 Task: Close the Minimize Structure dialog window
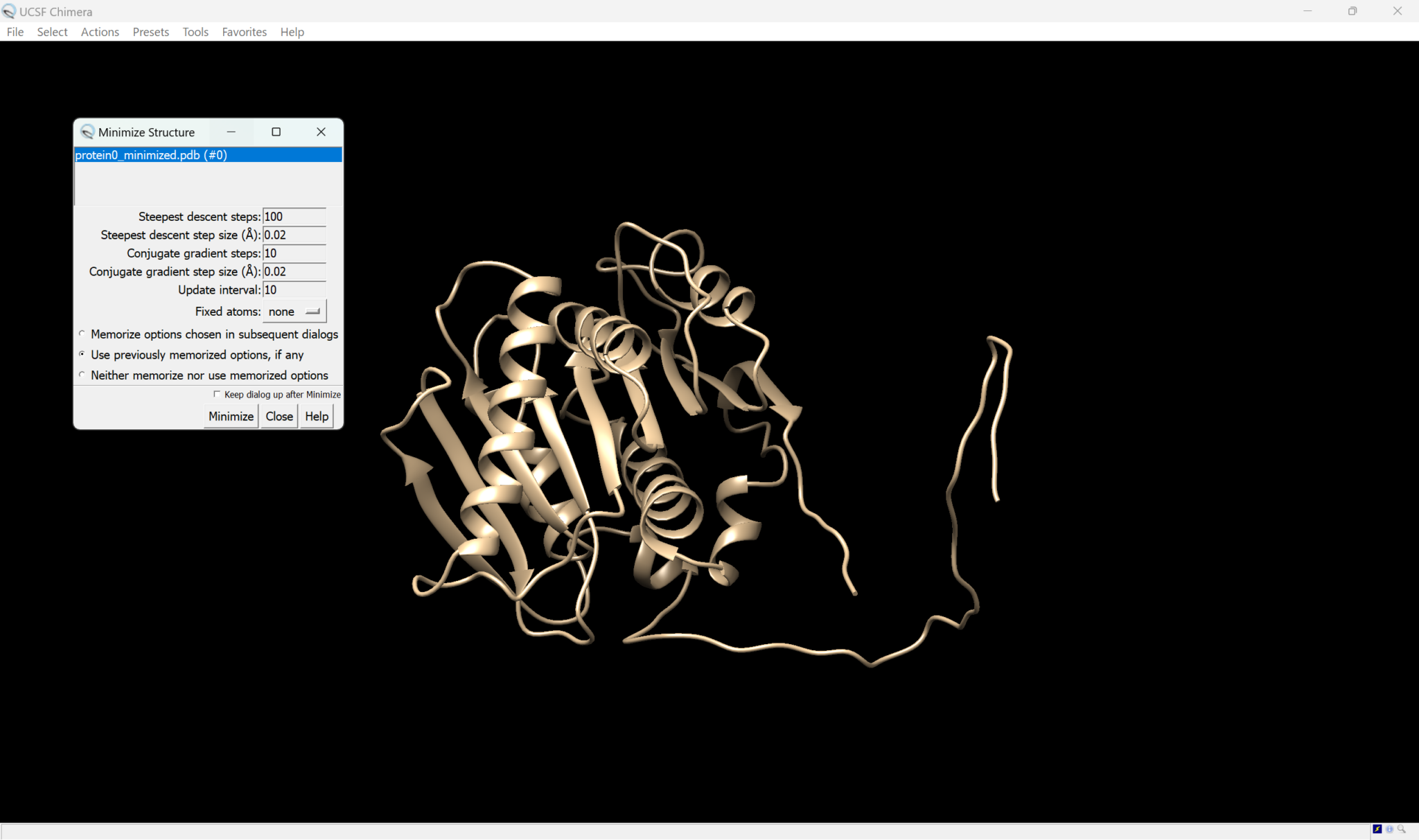[x=321, y=132]
